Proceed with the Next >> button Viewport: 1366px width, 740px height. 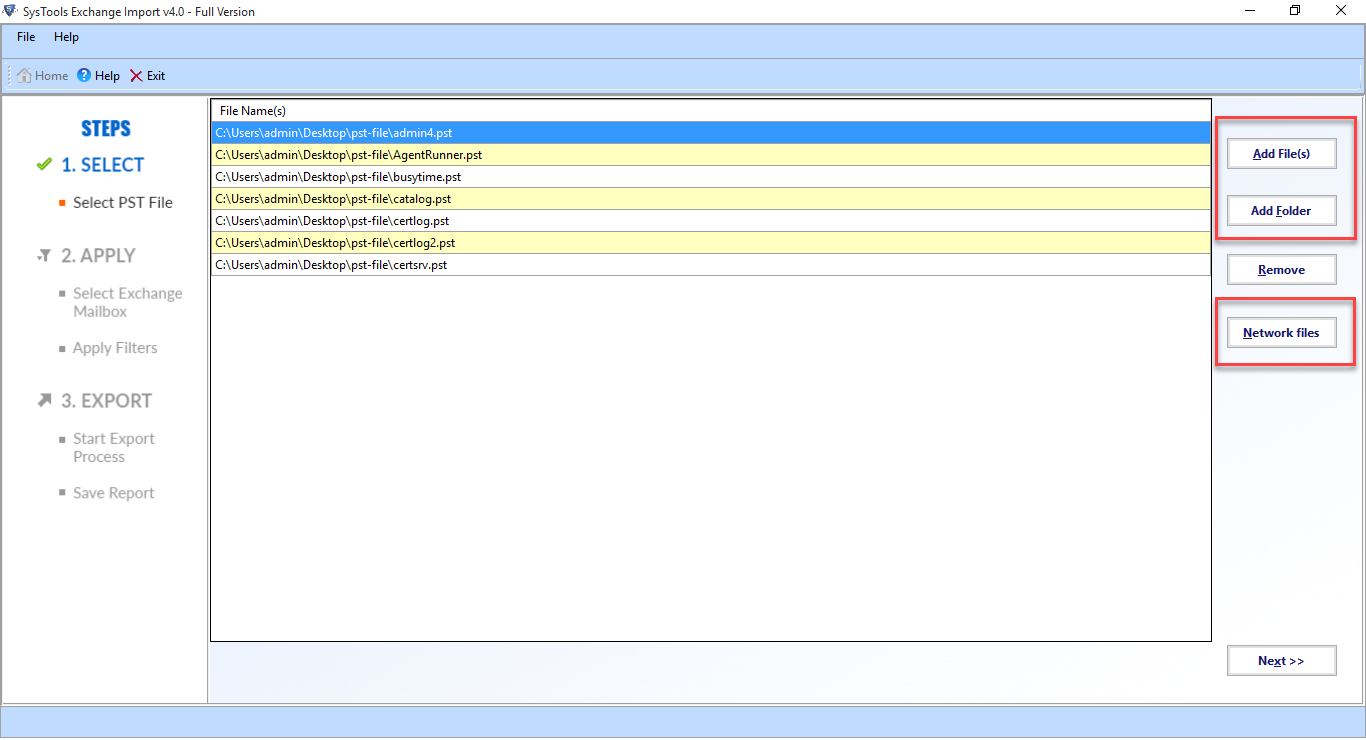(x=1281, y=661)
